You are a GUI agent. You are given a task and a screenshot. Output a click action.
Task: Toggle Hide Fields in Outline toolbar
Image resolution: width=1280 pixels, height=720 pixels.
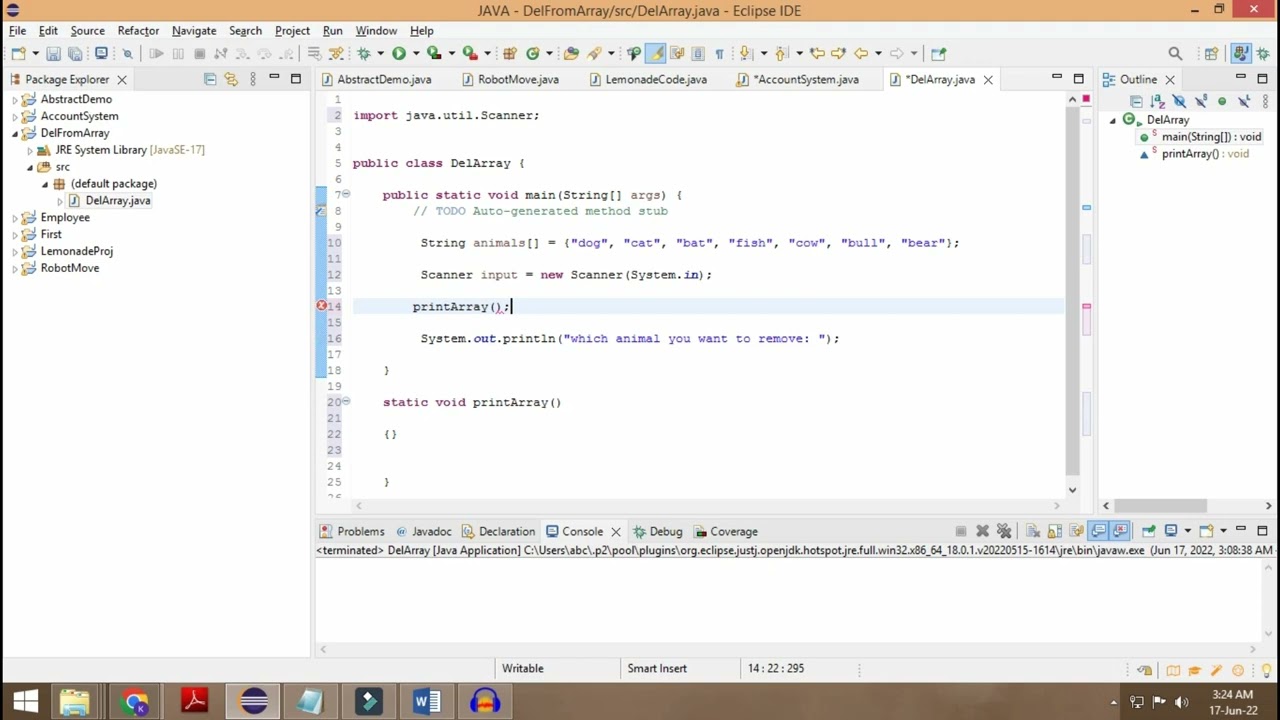click(x=1179, y=101)
